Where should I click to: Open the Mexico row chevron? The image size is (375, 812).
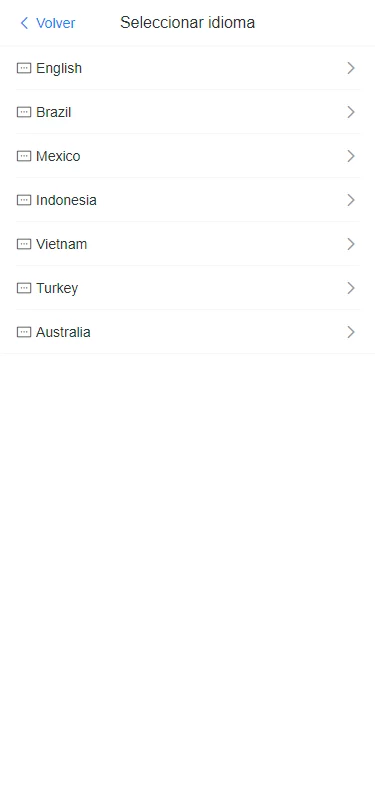(x=351, y=156)
